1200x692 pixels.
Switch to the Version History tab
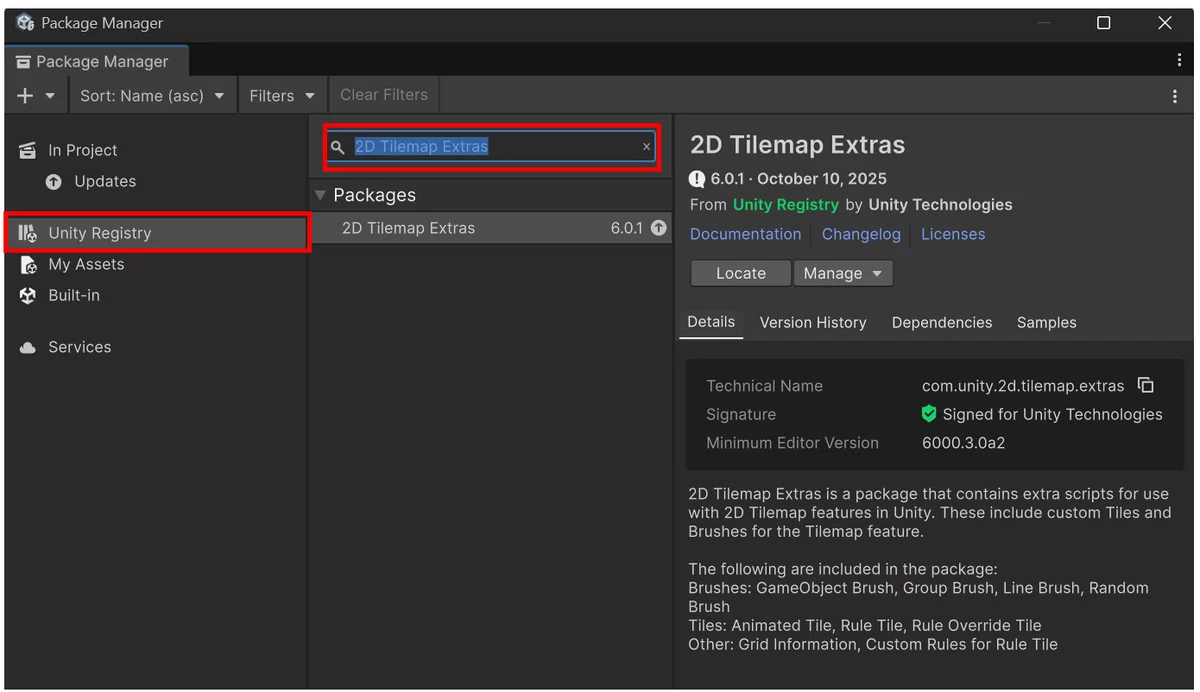(x=813, y=323)
